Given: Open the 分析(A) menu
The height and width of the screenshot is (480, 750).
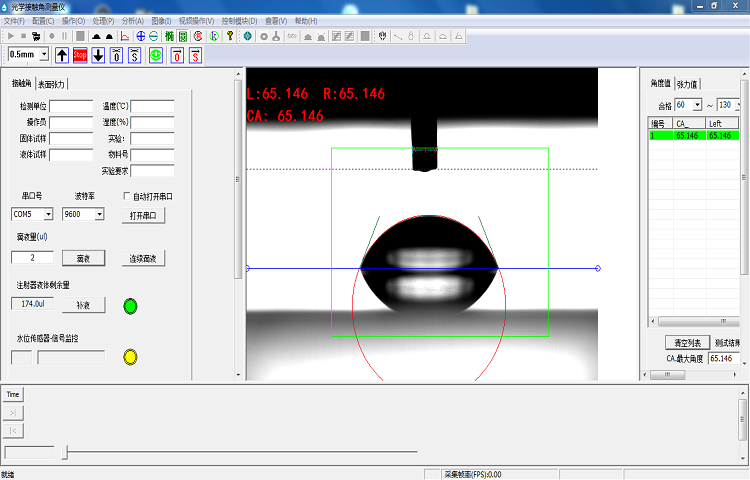Looking at the screenshot, I should [x=131, y=20].
